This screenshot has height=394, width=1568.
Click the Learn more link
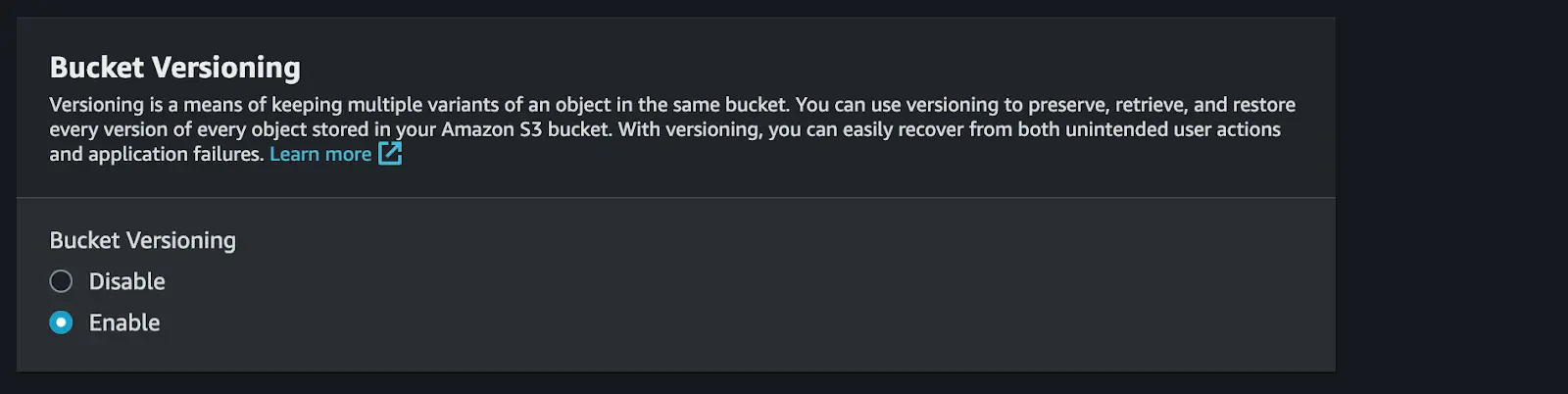[x=320, y=154]
